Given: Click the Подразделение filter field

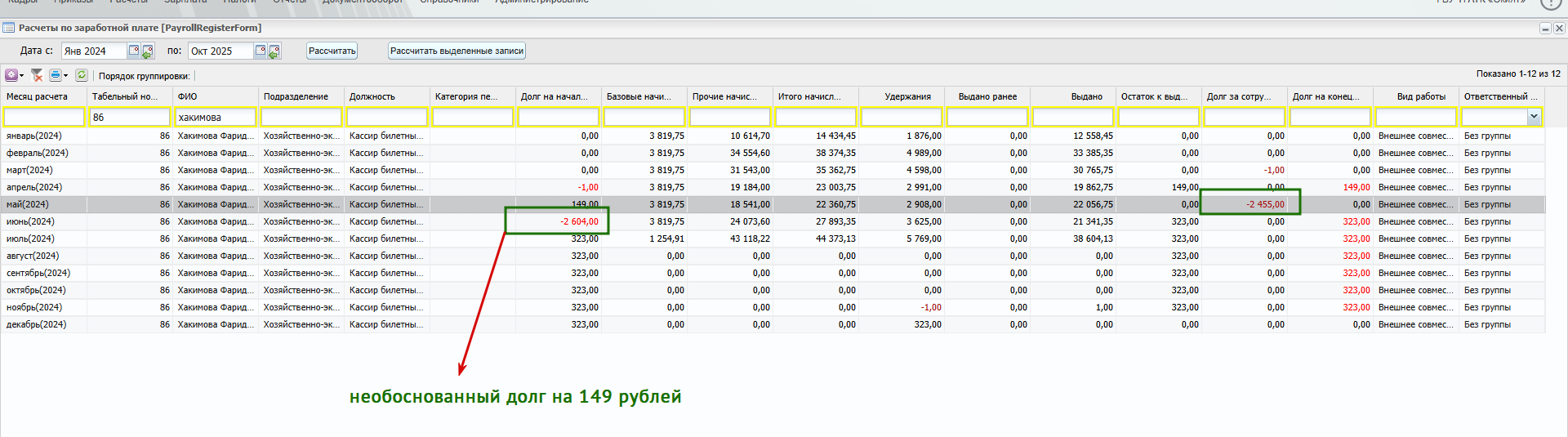Looking at the screenshot, I should tap(301, 117).
